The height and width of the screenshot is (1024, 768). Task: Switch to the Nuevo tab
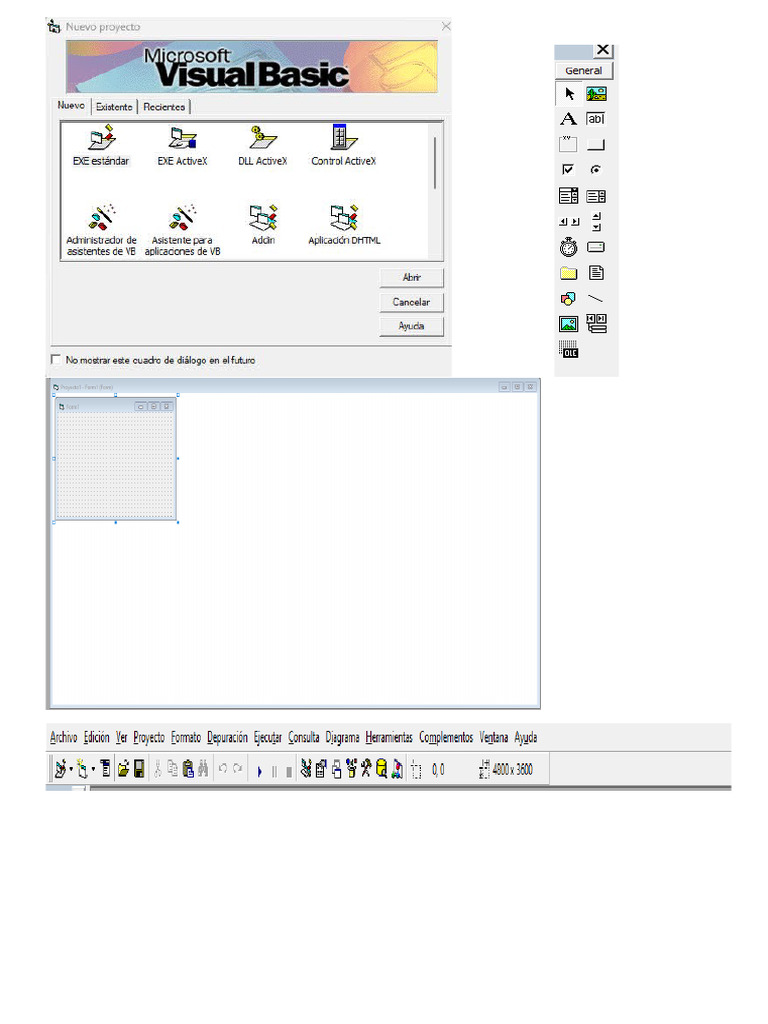point(71,105)
